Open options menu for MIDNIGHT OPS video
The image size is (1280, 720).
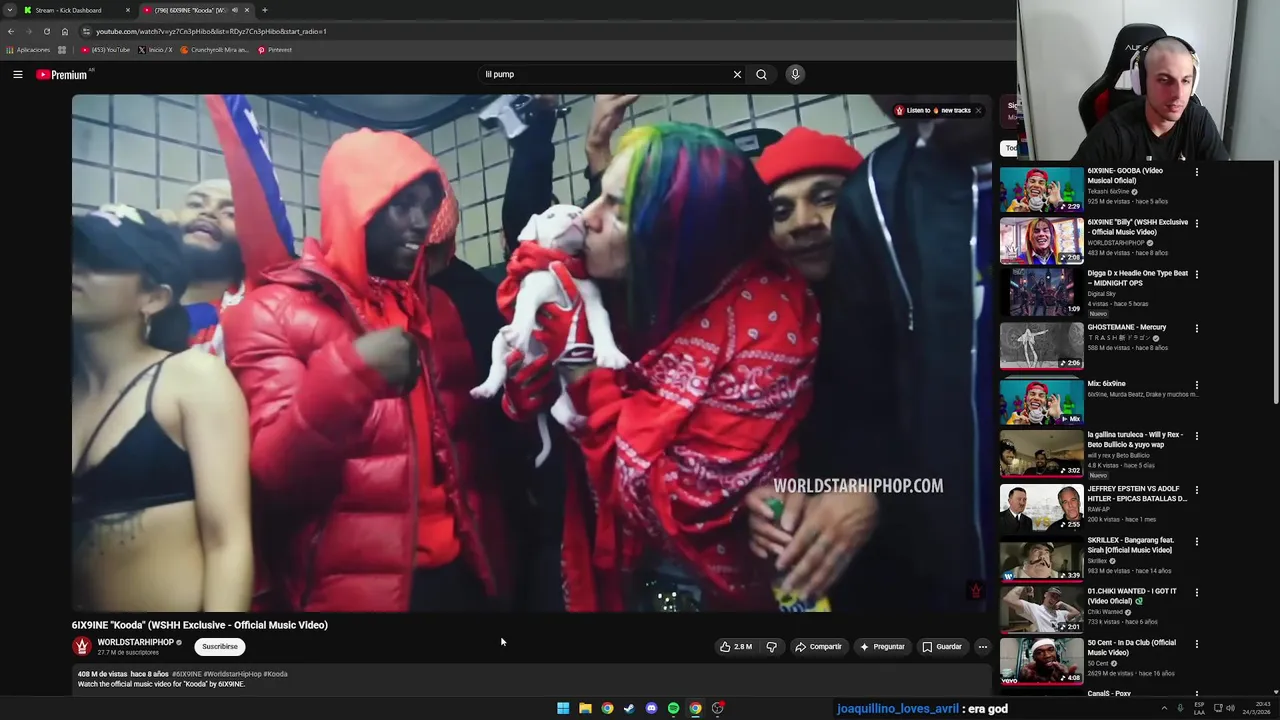pos(1196,274)
